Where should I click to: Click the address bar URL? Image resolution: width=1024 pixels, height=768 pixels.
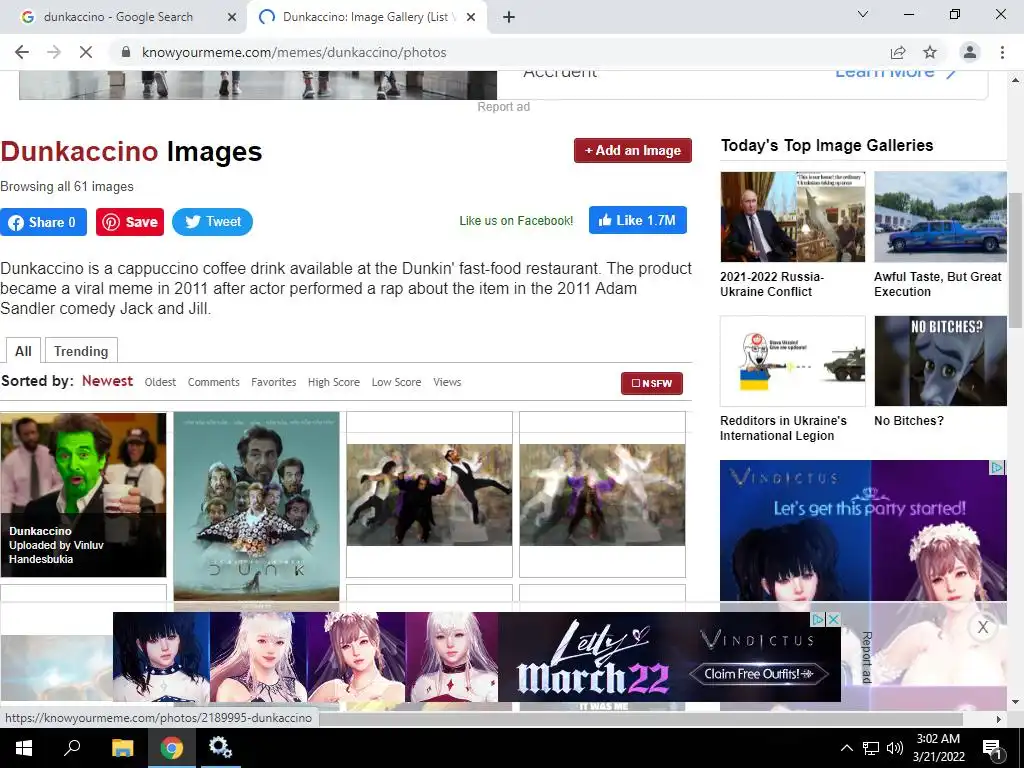294,52
